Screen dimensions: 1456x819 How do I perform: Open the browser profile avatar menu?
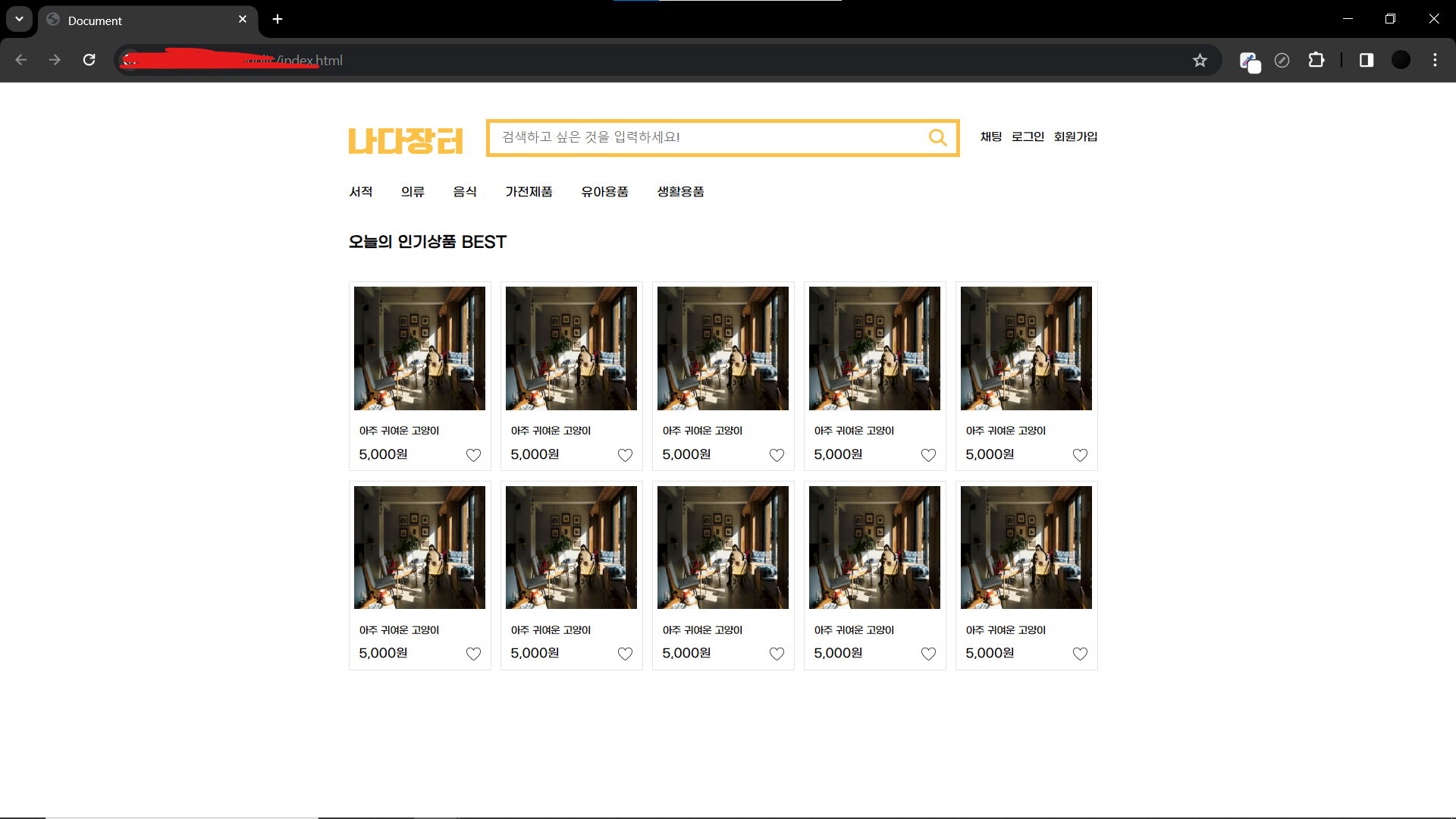[1401, 60]
